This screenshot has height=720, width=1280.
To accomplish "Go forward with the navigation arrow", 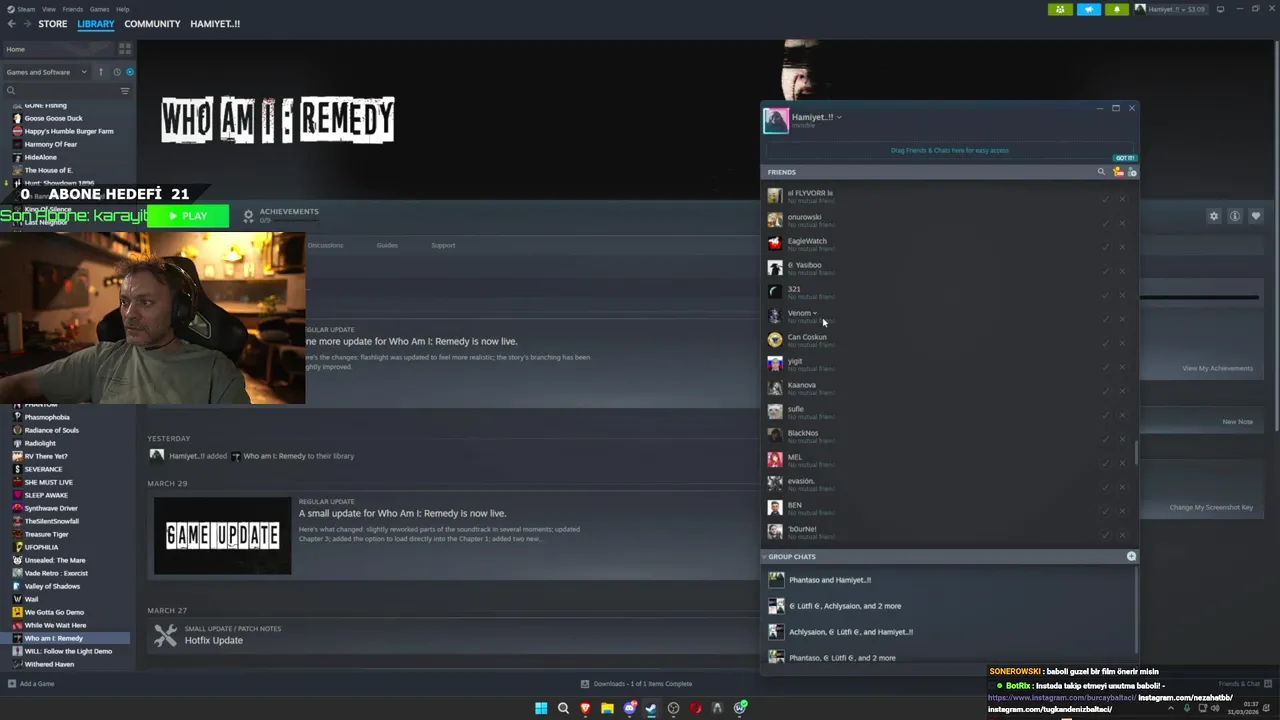I will click(27, 23).
